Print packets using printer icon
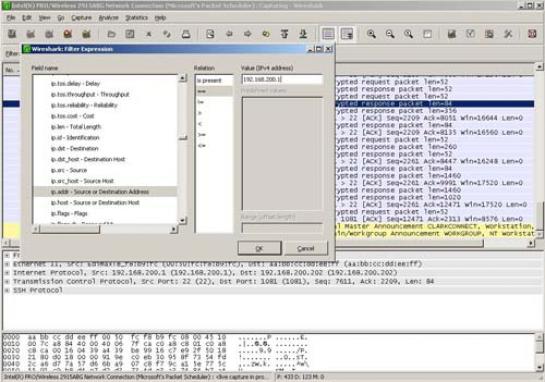545x382 pixels. [x=186, y=34]
